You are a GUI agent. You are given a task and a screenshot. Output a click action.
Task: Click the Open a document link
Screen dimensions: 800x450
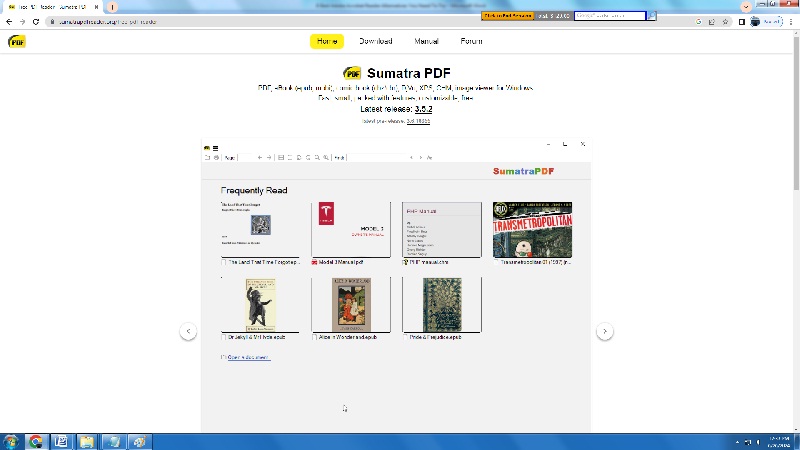(x=248, y=357)
